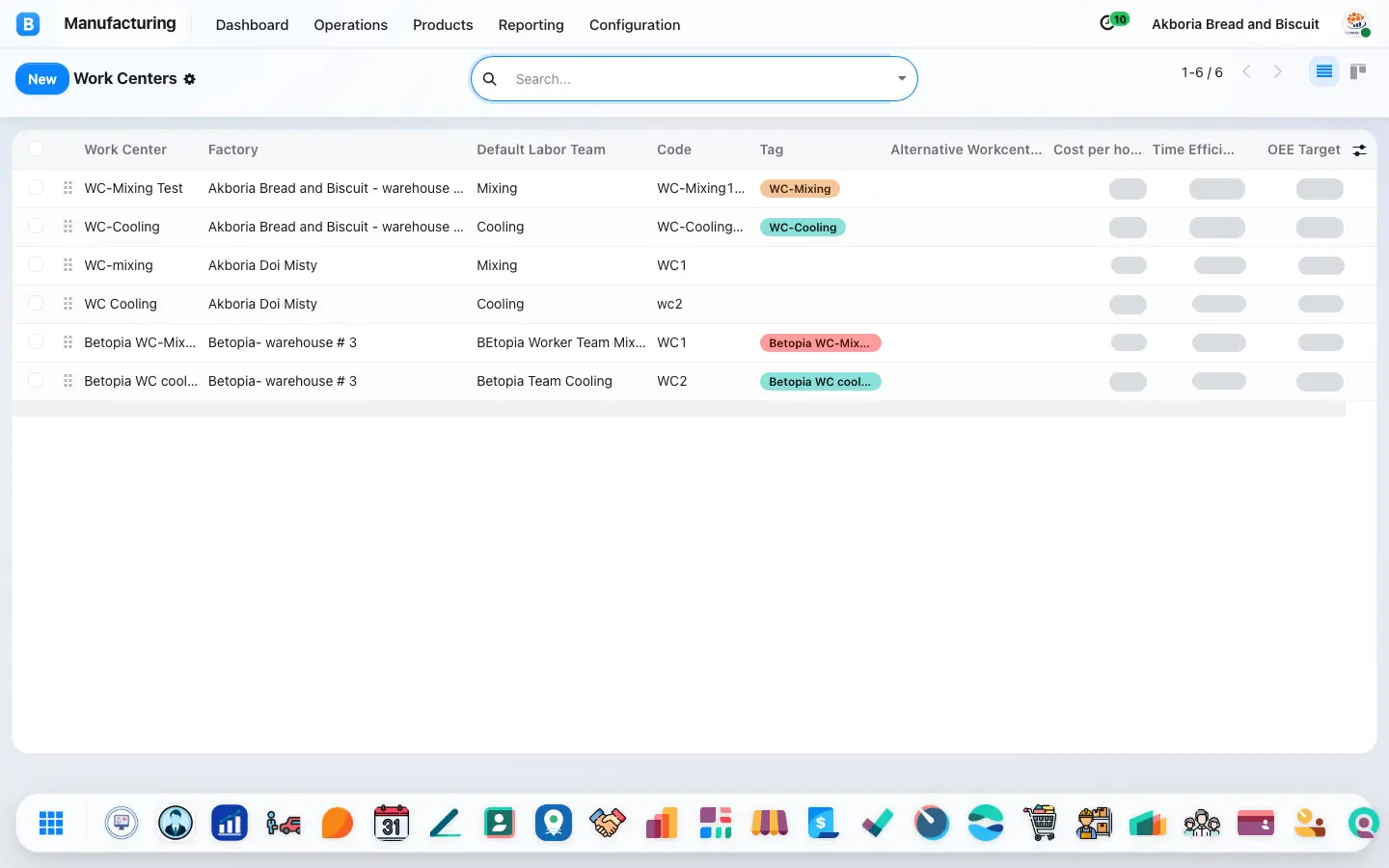This screenshot has height=868, width=1389.
Task: Go to previous page arrow
Action: [1246, 71]
